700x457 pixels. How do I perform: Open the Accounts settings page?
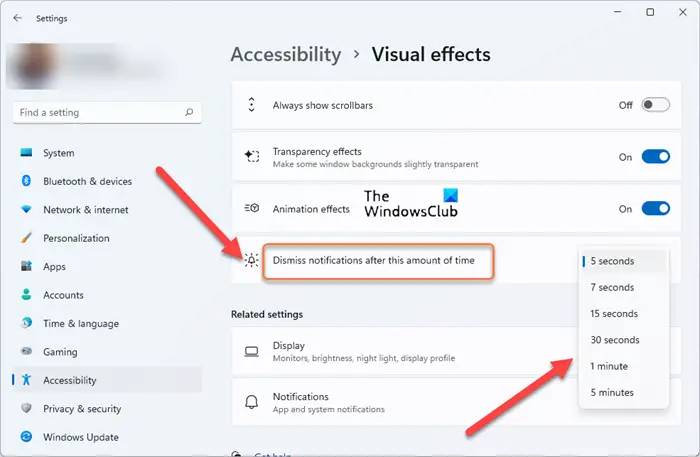[63, 295]
